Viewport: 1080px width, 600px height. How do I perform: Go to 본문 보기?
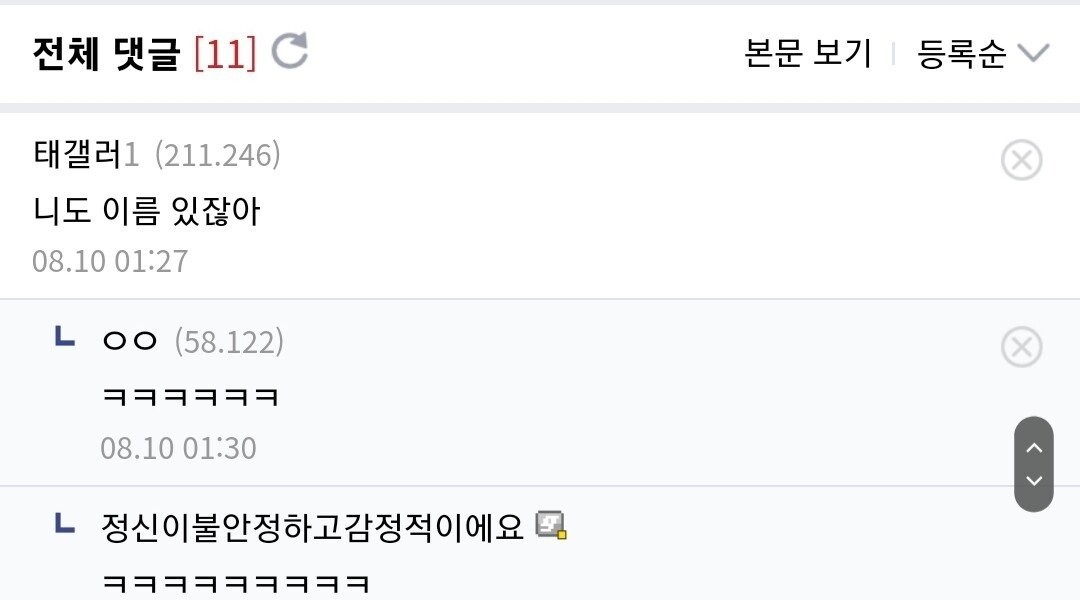coord(808,53)
